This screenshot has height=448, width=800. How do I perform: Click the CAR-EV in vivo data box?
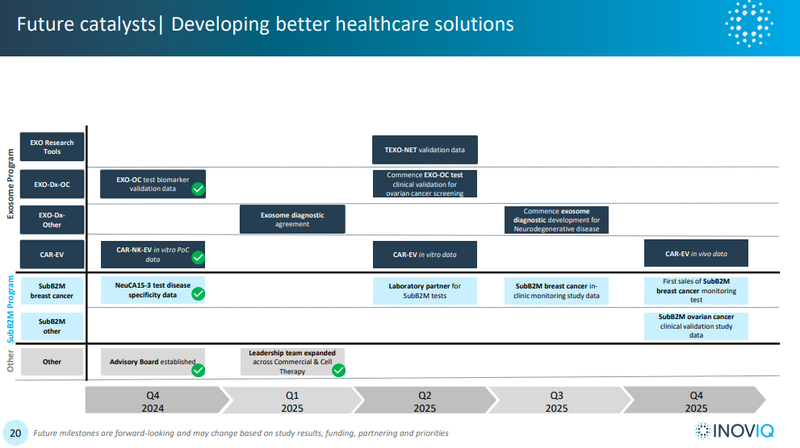coord(696,253)
